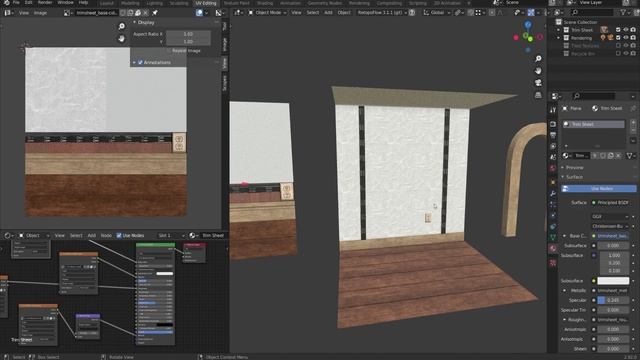The image size is (640, 360).
Task: Click the blue Z axis on navigation gizmo
Action: [528, 25]
